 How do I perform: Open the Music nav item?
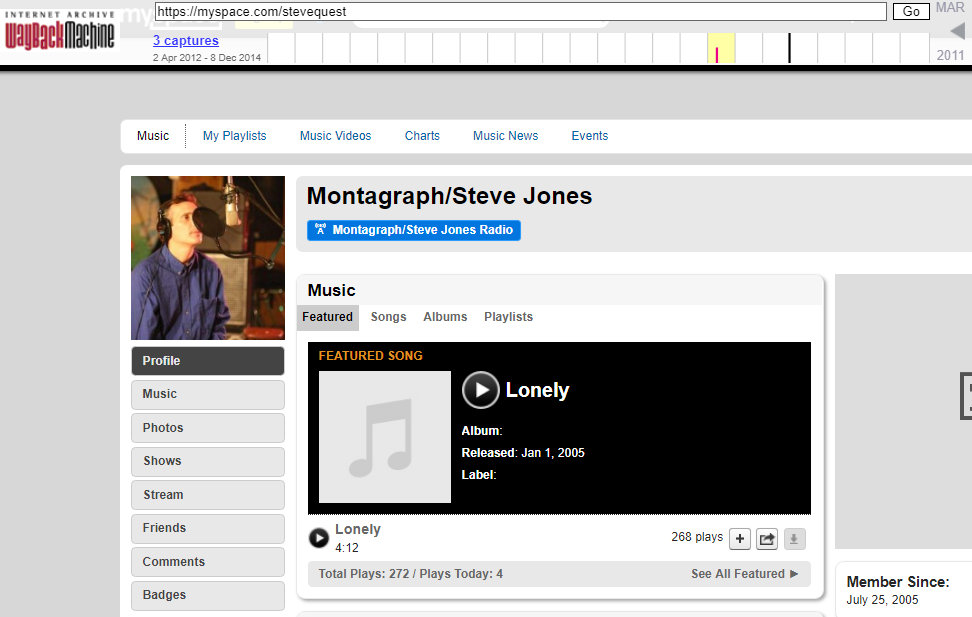click(x=153, y=136)
